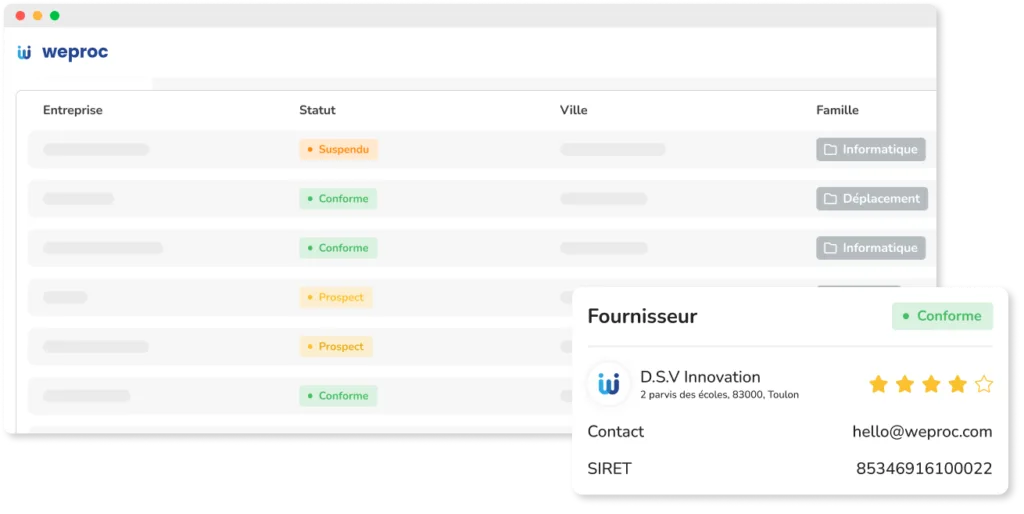Click the first Prospect status badge
Screen dimensions: 1024x514
pyautogui.click(x=336, y=297)
